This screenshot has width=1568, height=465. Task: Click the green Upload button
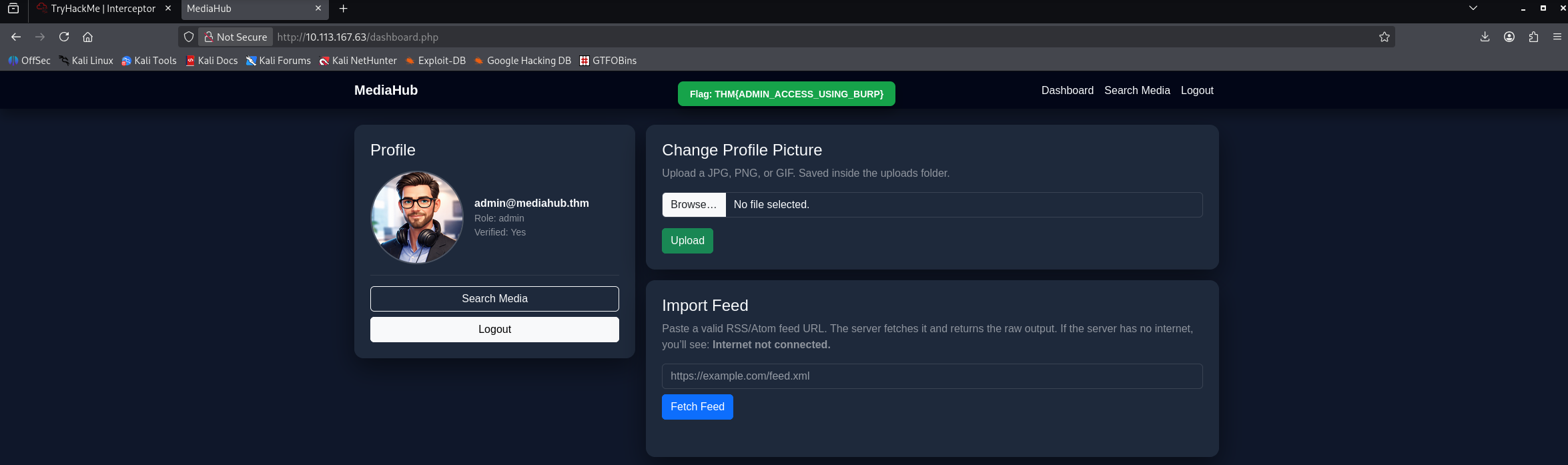coord(687,241)
